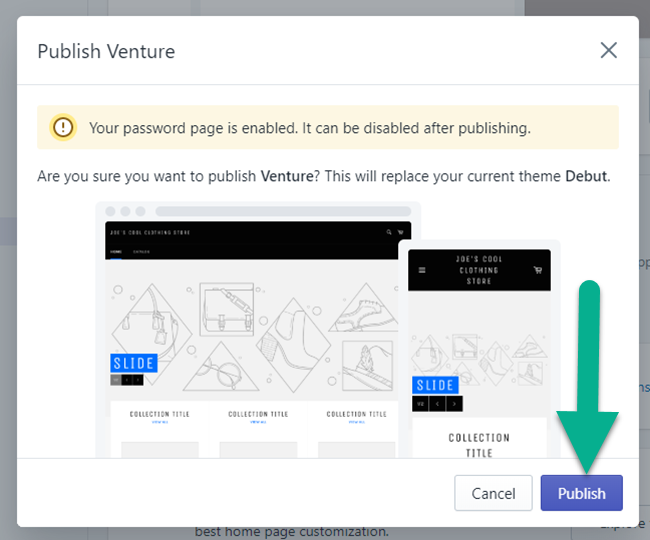Close the Publish Venture dialog
This screenshot has height=540, width=650.
[608, 51]
